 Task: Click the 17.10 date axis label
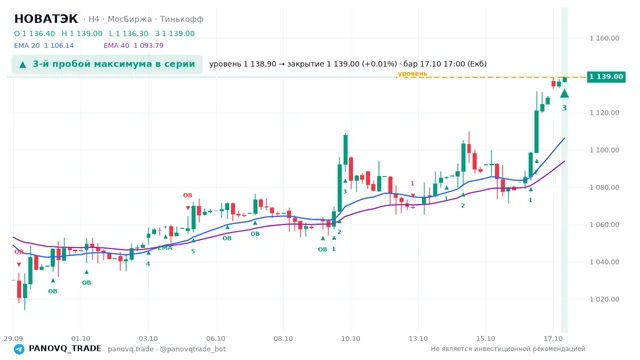[553, 338]
